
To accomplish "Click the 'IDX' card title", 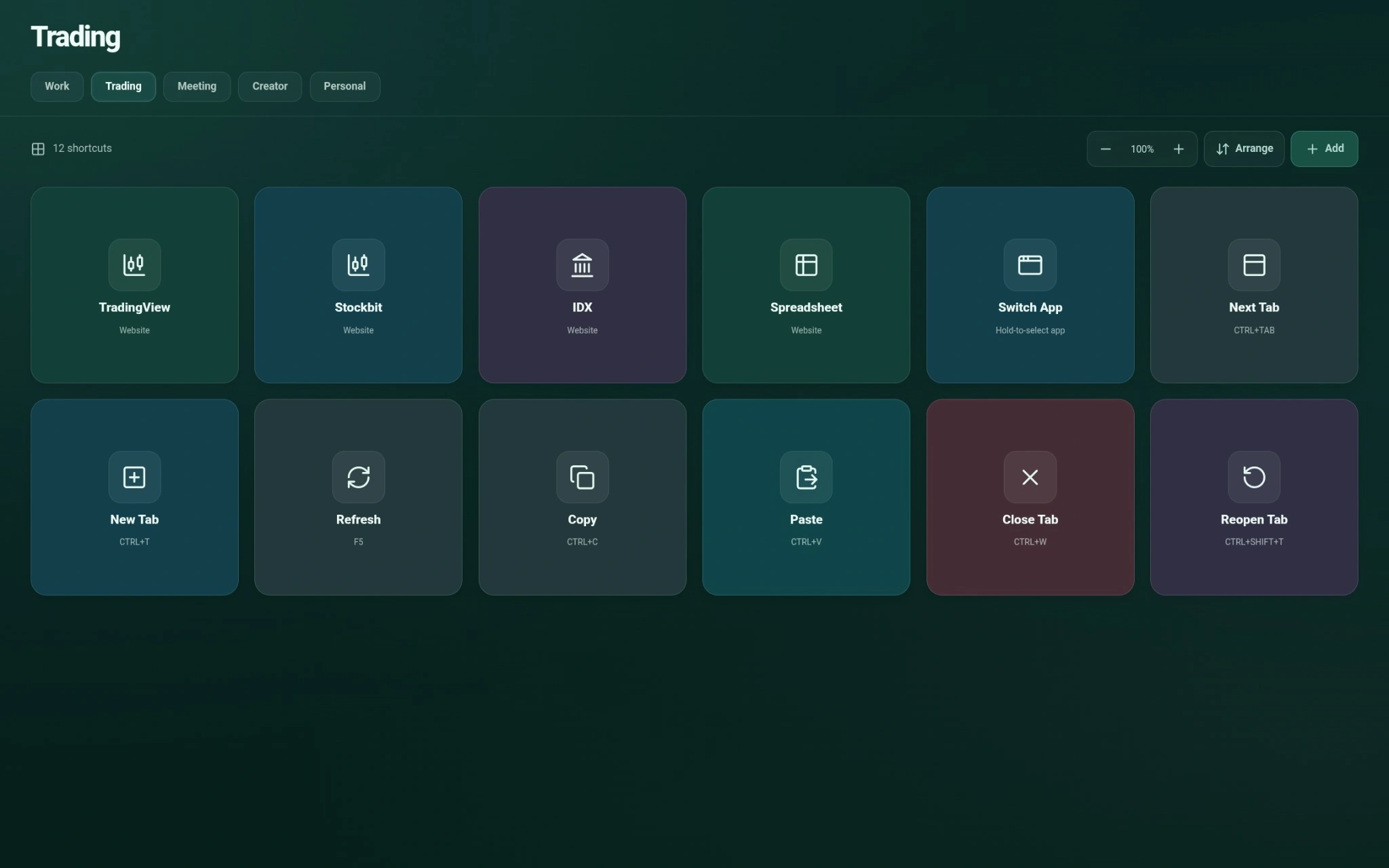I will [582, 307].
